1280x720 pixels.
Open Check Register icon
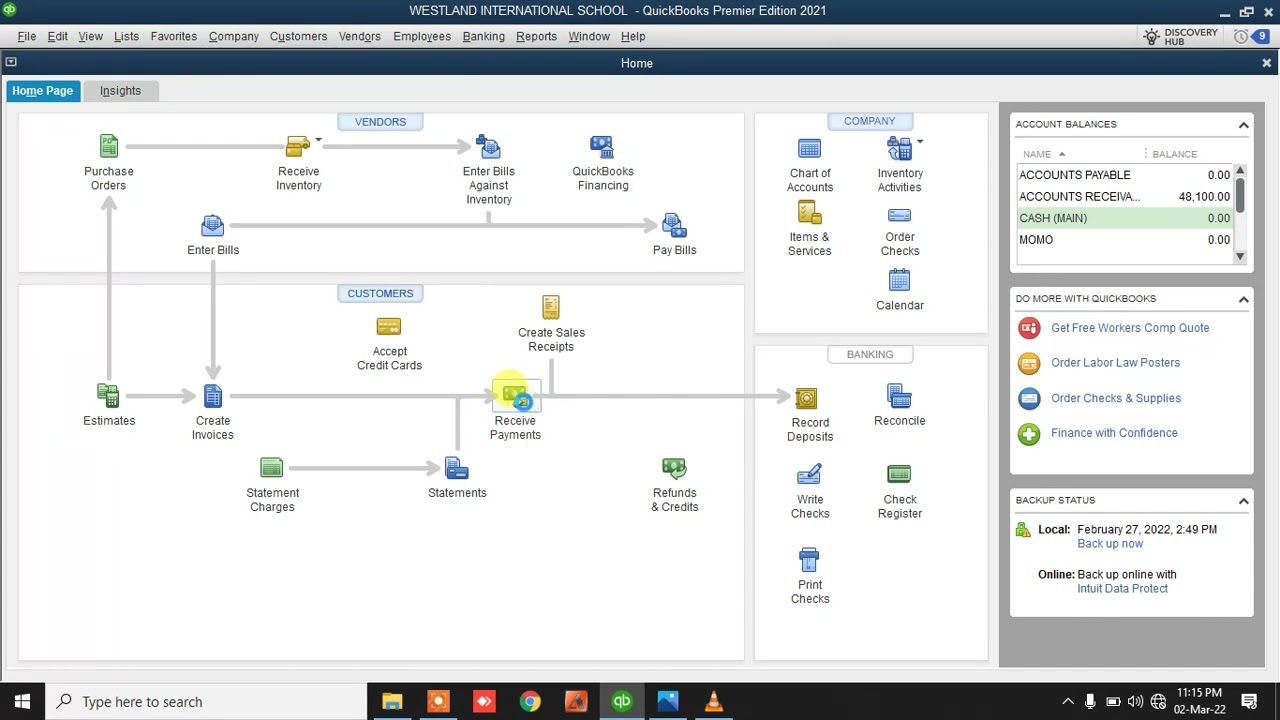(x=899, y=474)
